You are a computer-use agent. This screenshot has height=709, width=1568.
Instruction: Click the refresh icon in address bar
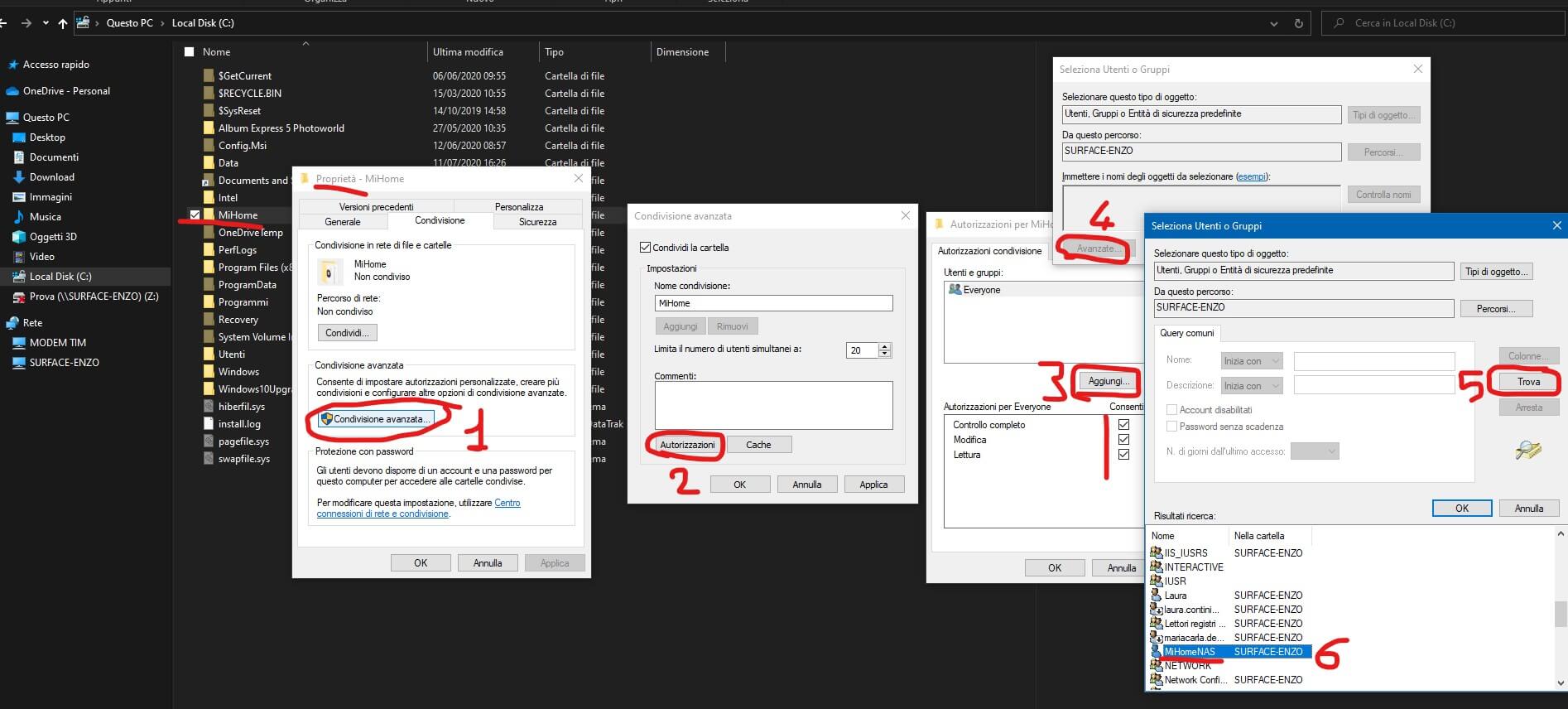click(x=1298, y=23)
